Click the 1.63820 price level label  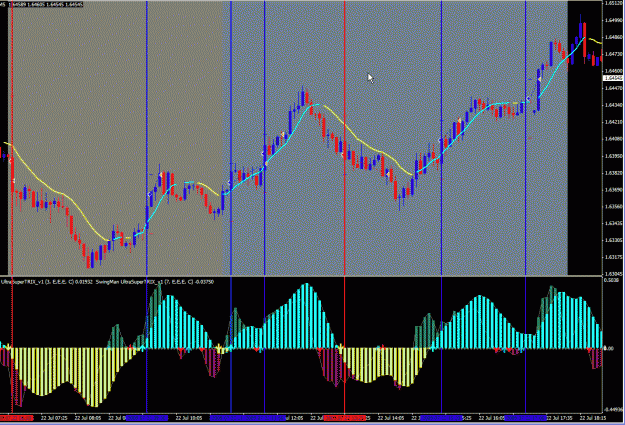click(x=614, y=173)
